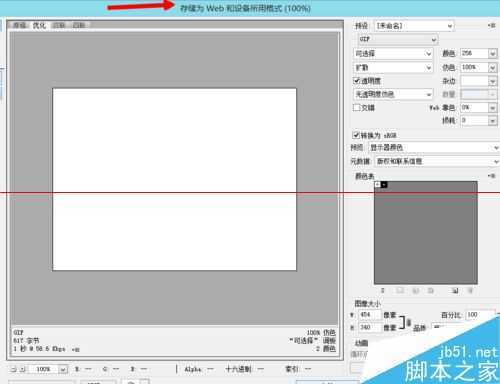Open the Web 靠色 snap dropdown arrow

tap(493, 107)
